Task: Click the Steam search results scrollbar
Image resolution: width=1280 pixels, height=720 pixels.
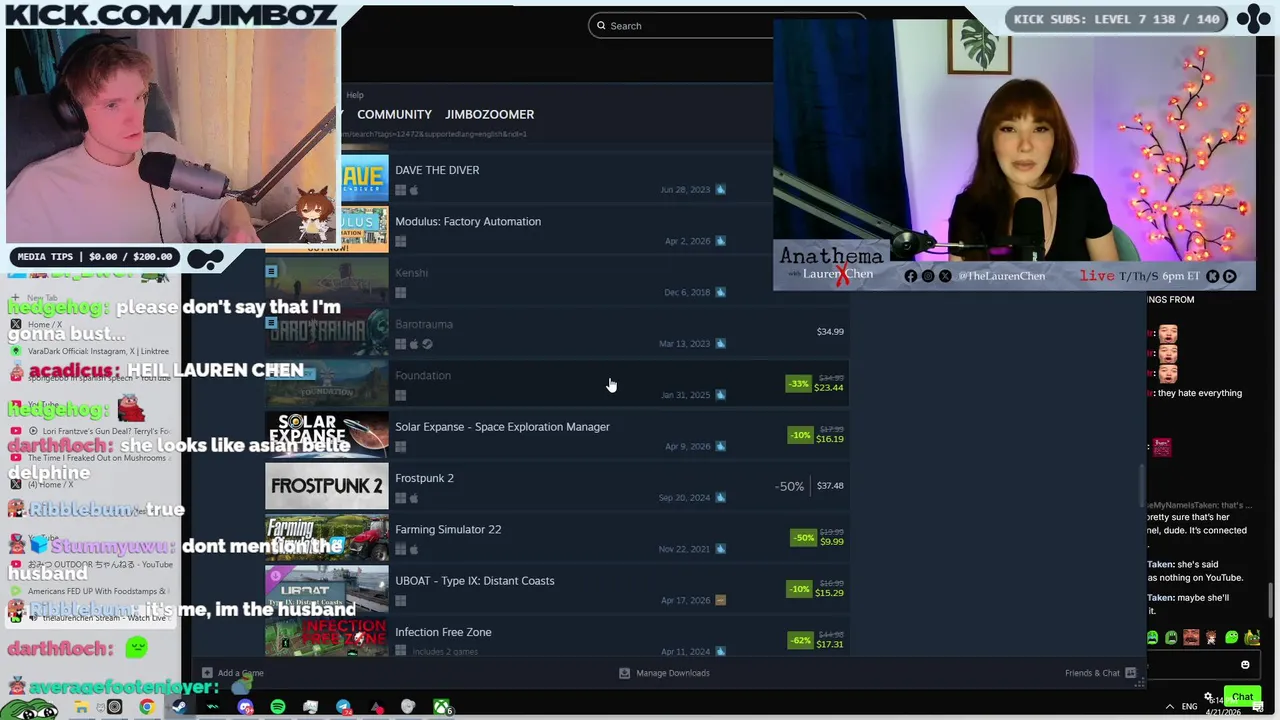Action: tap(1141, 486)
